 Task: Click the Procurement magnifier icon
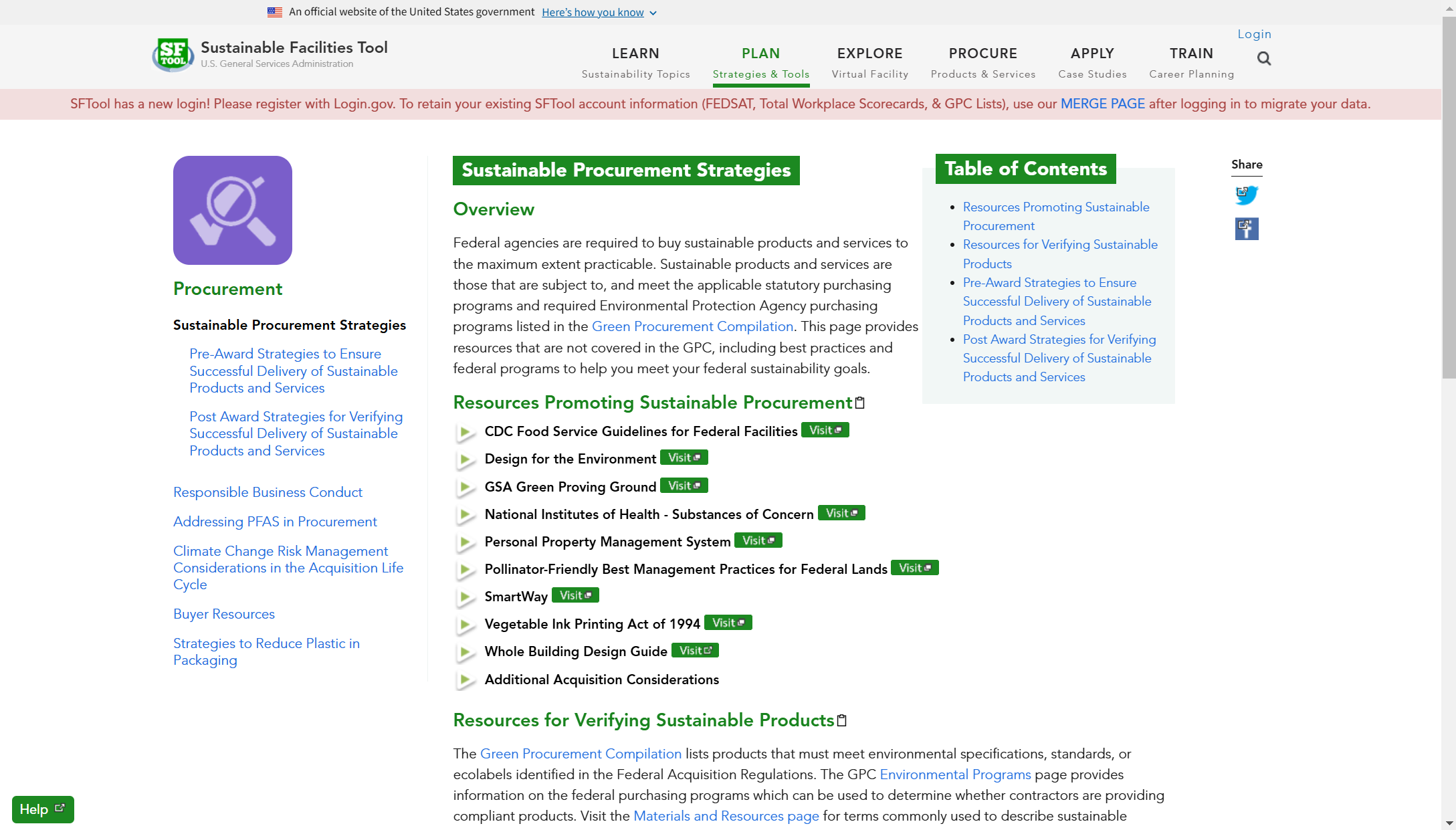(x=232, y=210)
